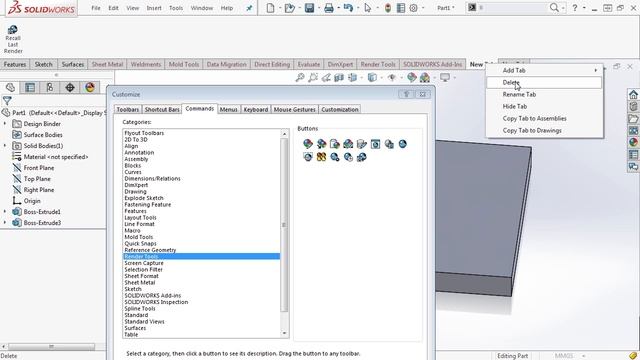
Task: Click the Recall Last Render icon
Action: (x=13, y=29)
